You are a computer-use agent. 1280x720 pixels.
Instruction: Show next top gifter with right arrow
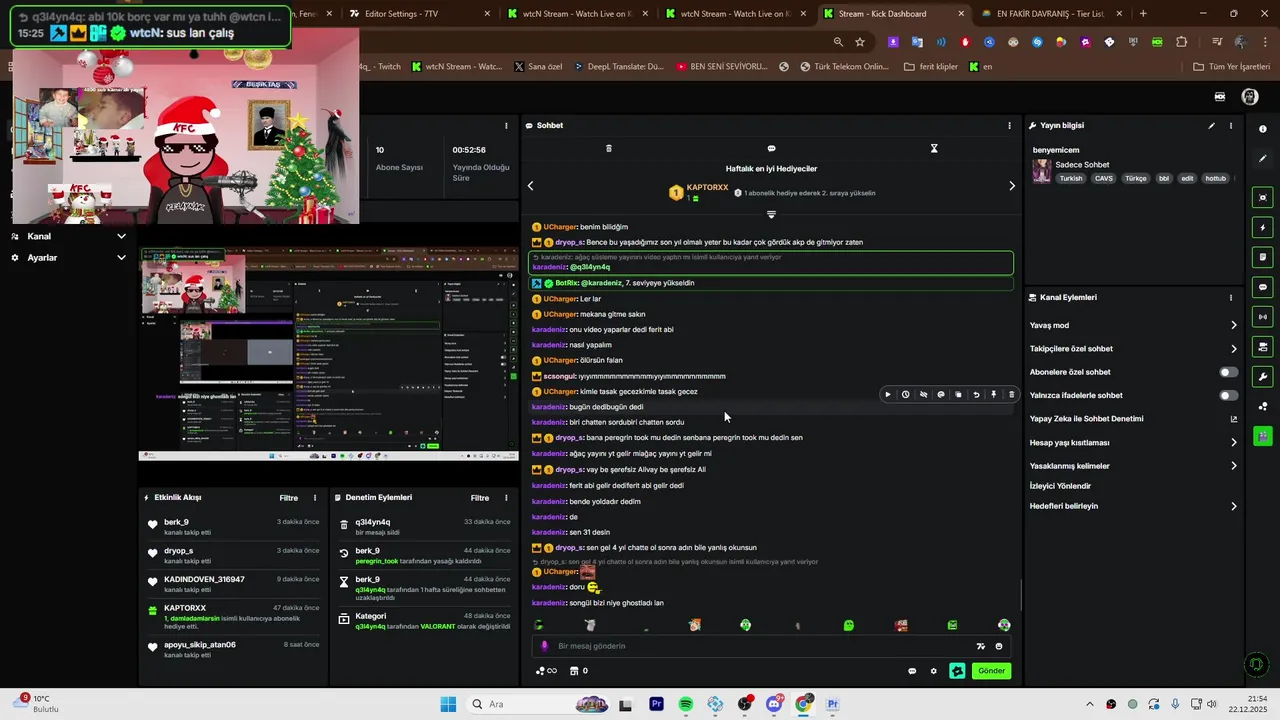1012,186
